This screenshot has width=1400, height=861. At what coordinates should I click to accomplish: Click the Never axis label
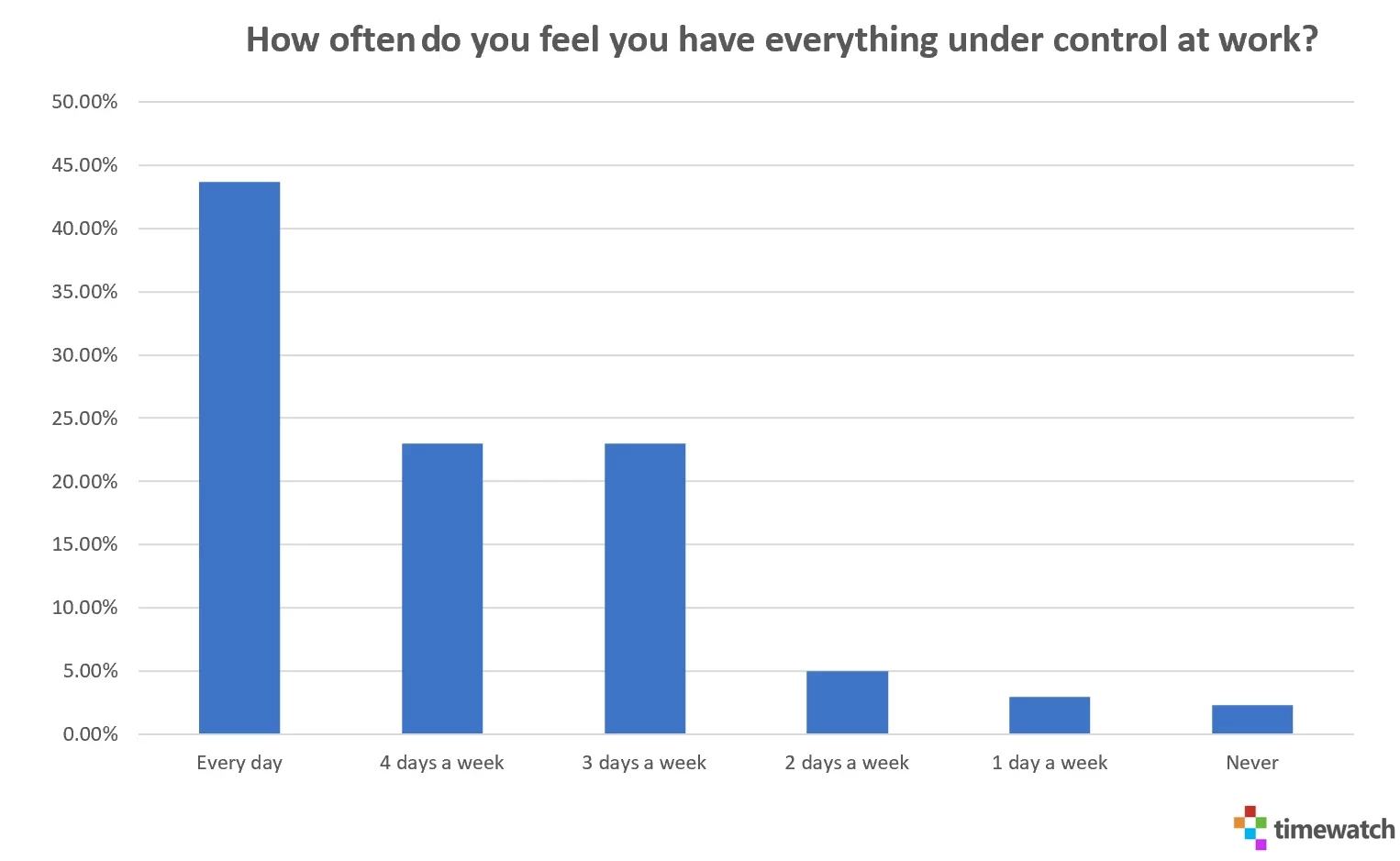point(1252,763)
